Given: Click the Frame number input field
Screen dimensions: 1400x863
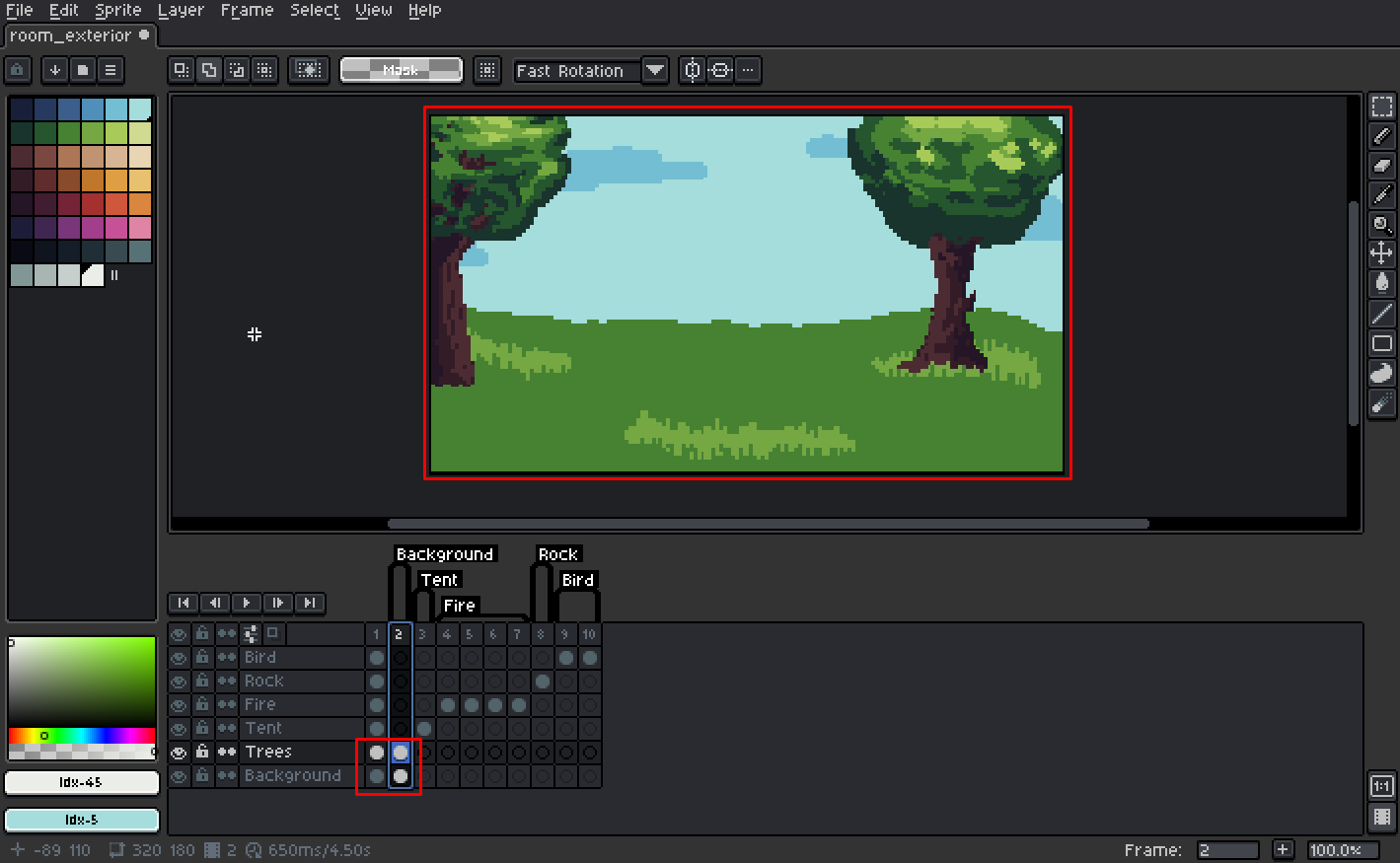Looking at the screenshot, I should [1228, 850].
